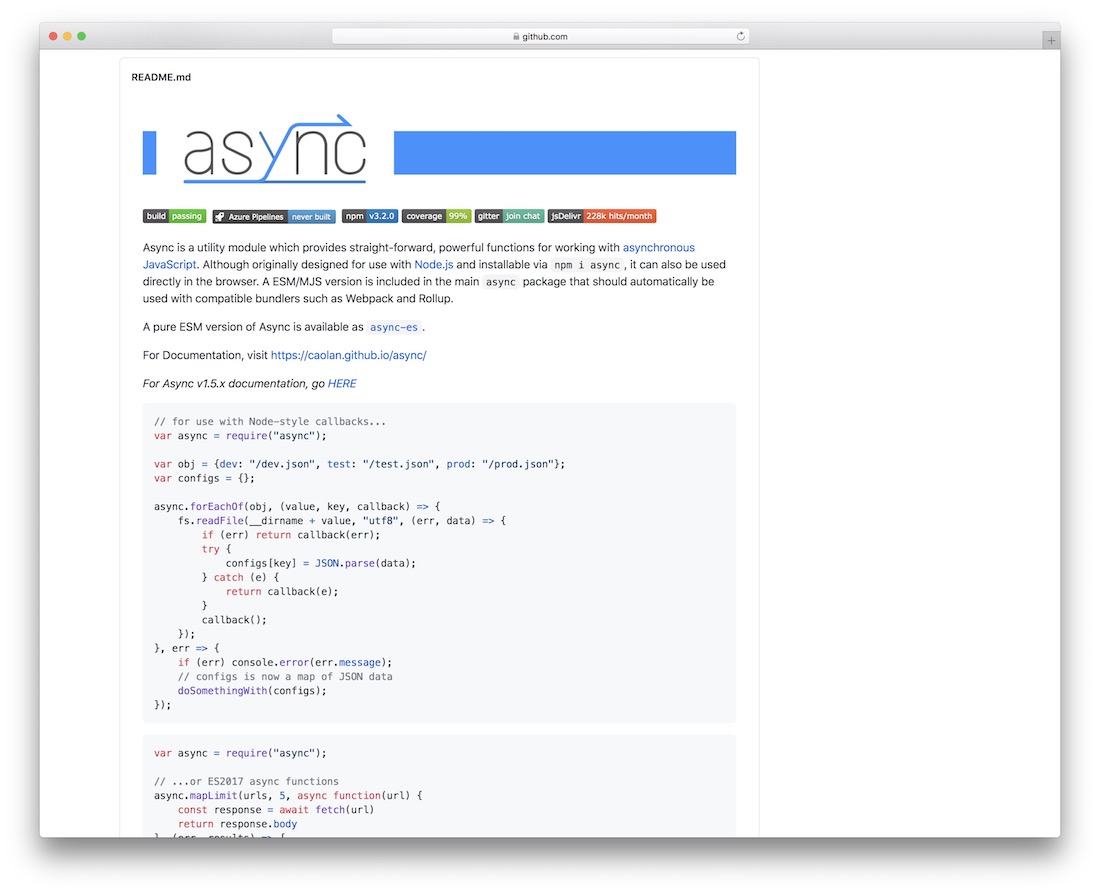
Task: Open a new browser tab with plus button
Action: [x=1050, y=41]
